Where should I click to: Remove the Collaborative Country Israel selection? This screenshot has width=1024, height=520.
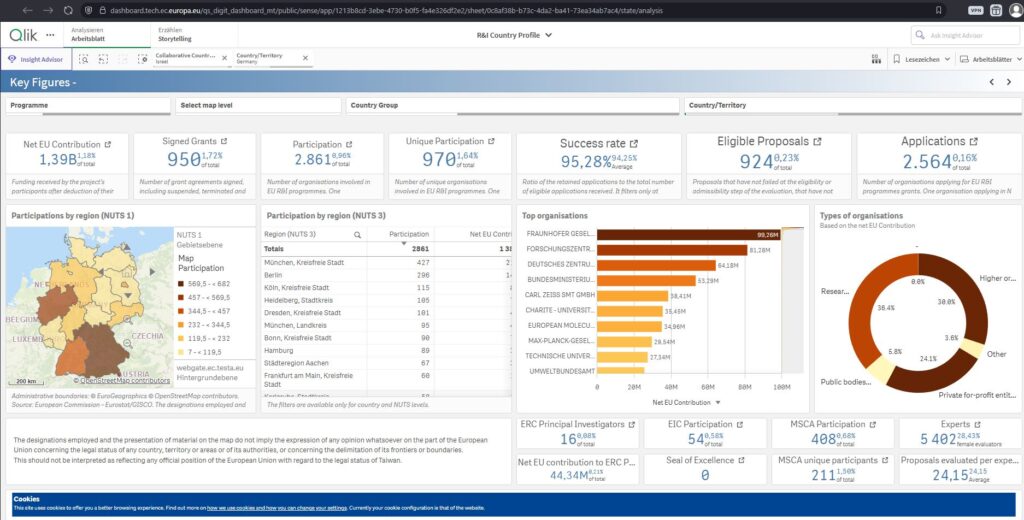pyautogui.click(x=224, y=59)
